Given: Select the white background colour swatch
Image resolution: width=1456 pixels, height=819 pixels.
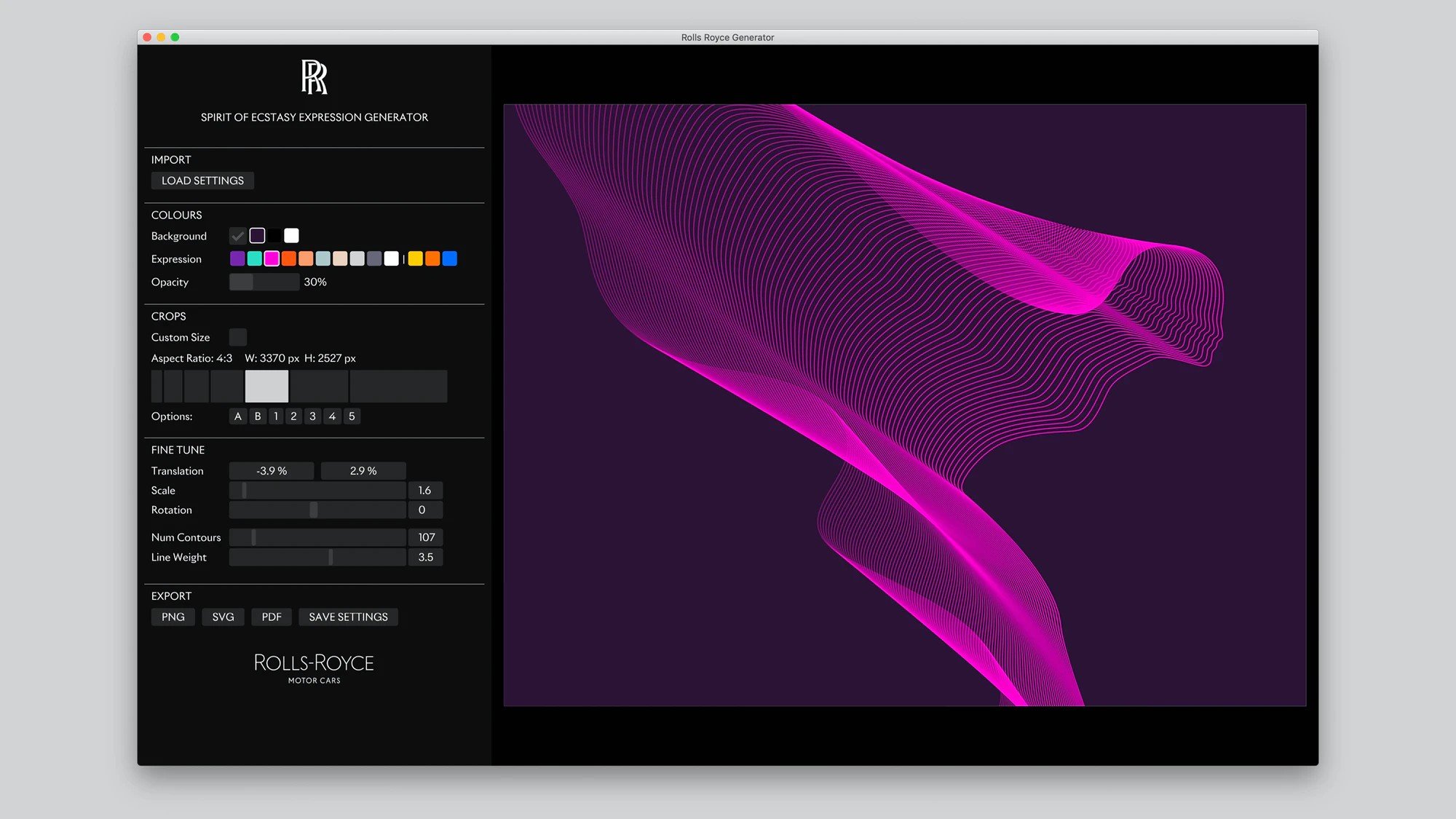Looking at the screenshot, I should tap(291, 236).
